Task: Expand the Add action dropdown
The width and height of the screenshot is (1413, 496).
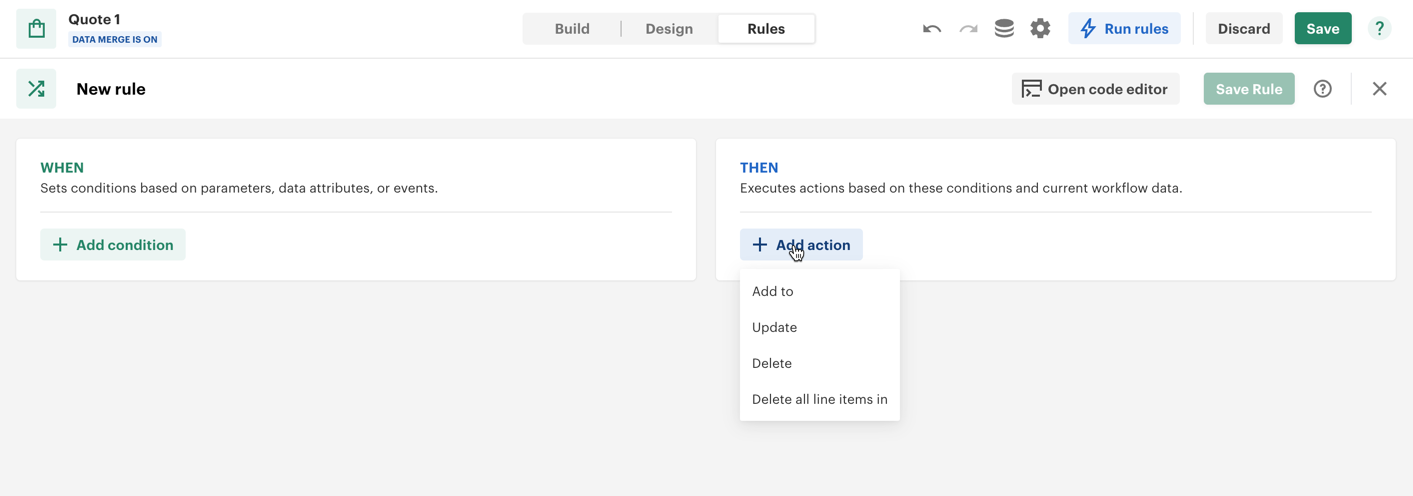Action: [x=801, y=245]
